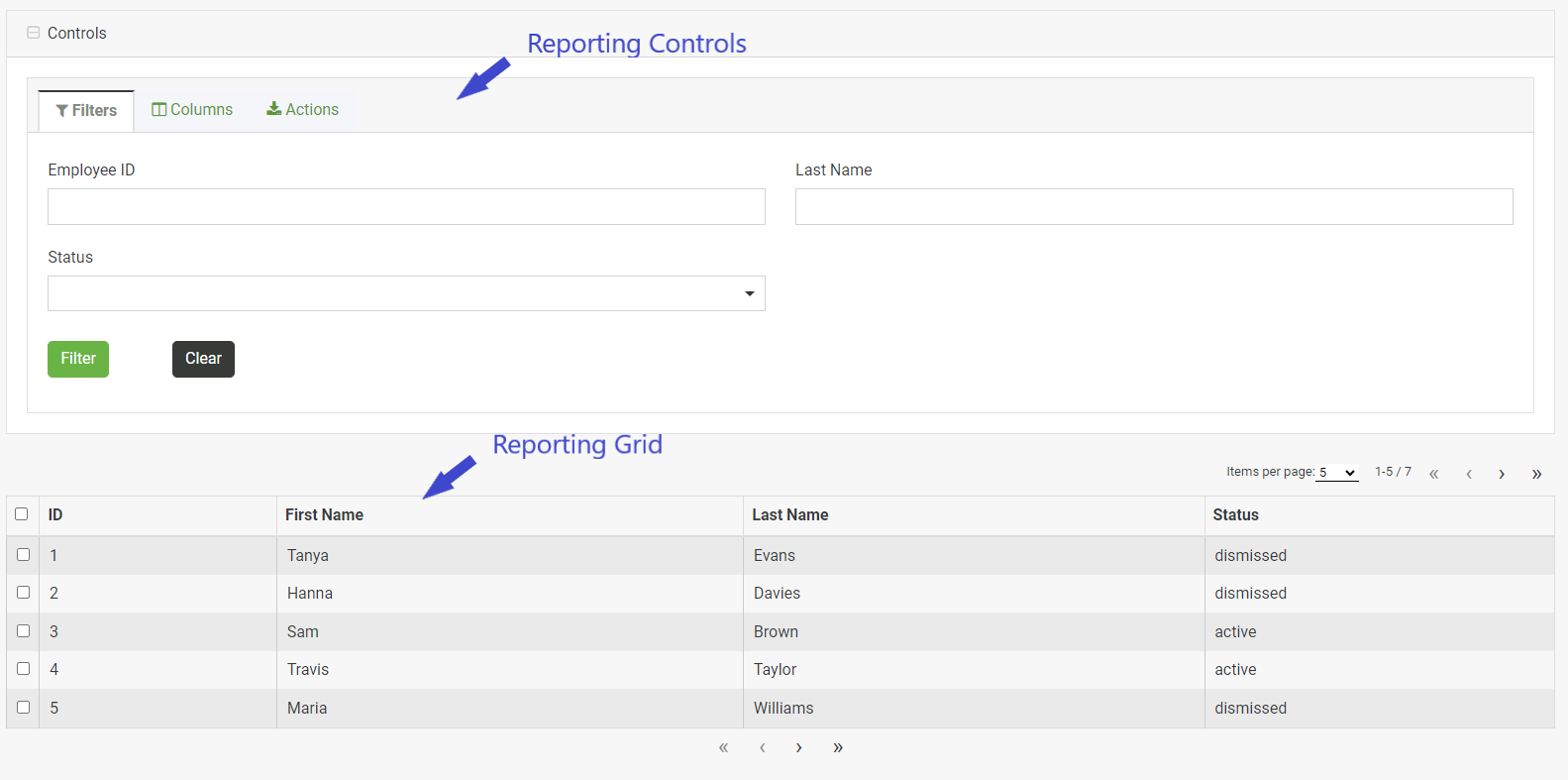Jump to last page in bottom pager
The image size is (1568, 780).
838,747
